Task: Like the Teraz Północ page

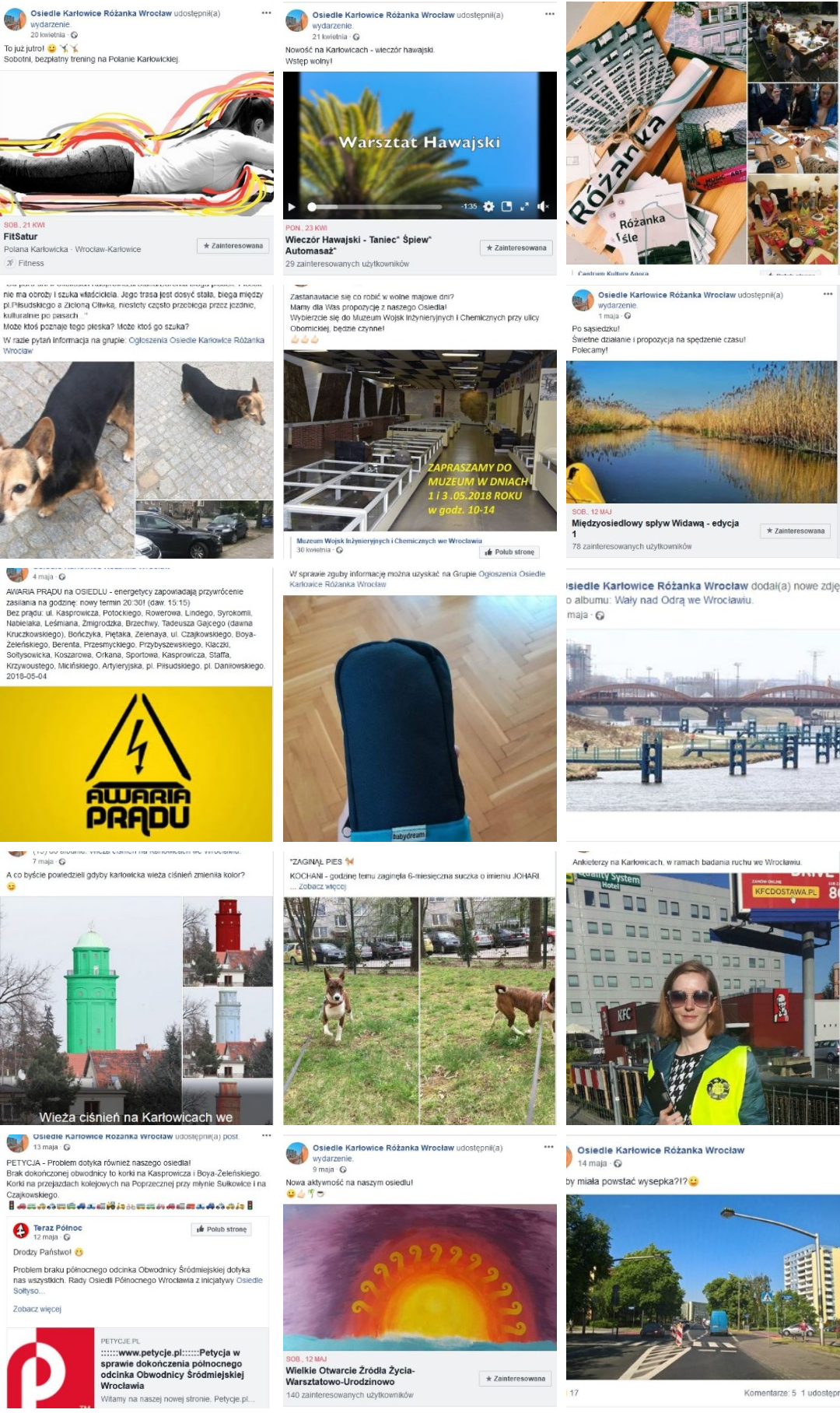Action: tap(222, 1229)
